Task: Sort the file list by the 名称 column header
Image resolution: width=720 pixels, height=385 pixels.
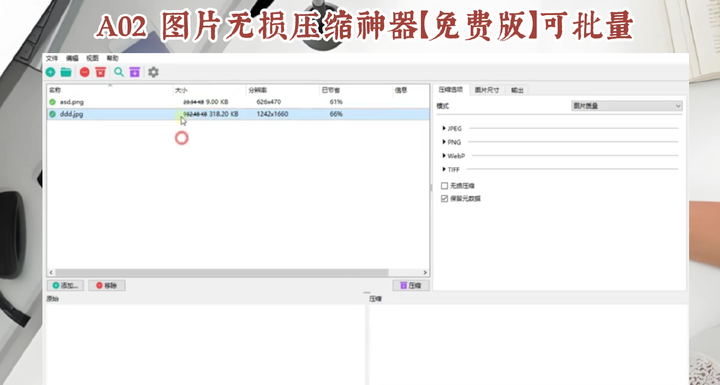Action: (110, 90)
